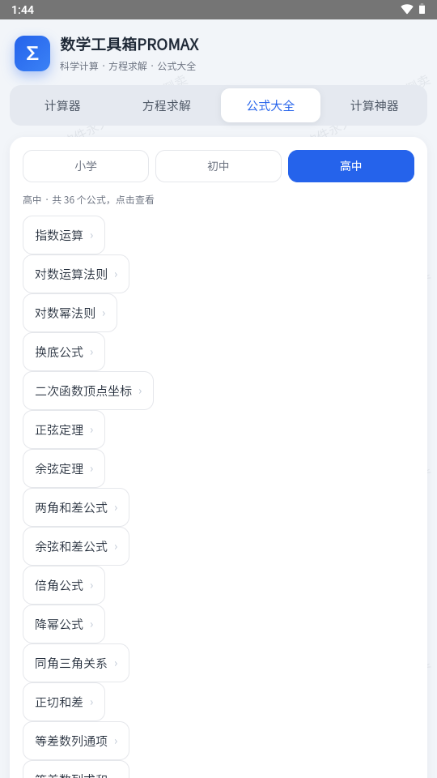
Task: Open the 倍角公式 entry
Action: 64,585
